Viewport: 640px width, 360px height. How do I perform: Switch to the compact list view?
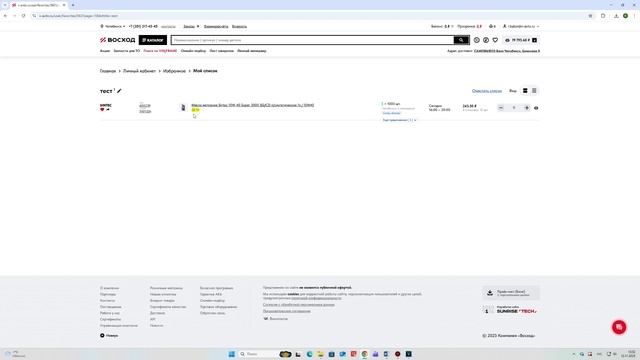(534, 91)
